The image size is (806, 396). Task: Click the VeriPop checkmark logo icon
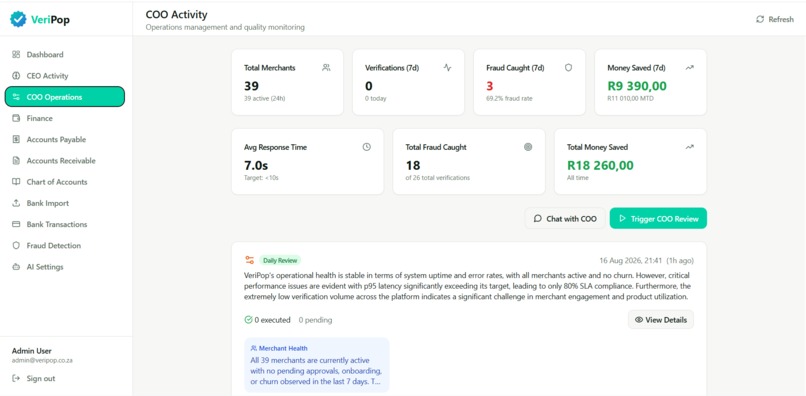click(x=18, y=19)
